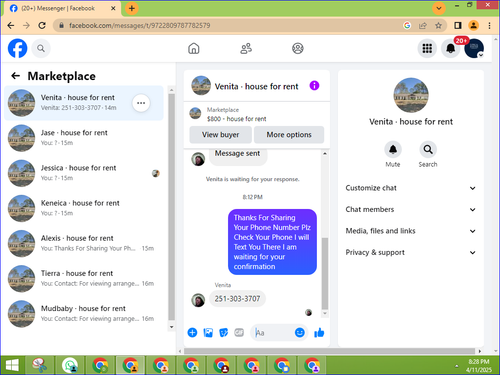
Task: Open the emoji picker in message box
Action: click(x=300, y=332)
